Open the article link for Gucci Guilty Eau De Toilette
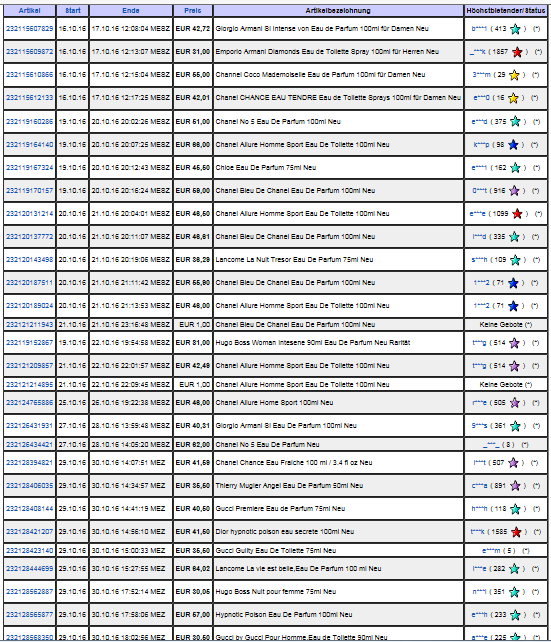 [29, 550]
